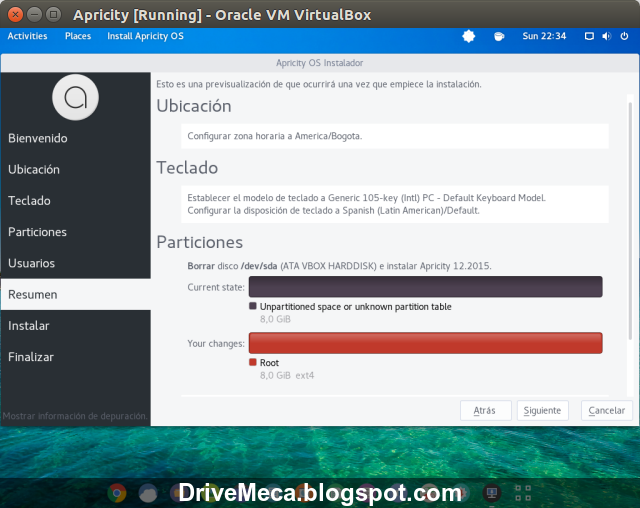Image resolution: width=640 pixels, height=508 pixels.
Task: Select Resumen step in sidebar
Action: coord(76,294)
